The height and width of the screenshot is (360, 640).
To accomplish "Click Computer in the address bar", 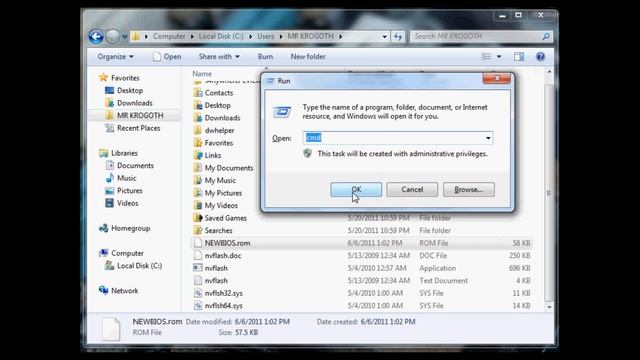I will pos(169,36).
